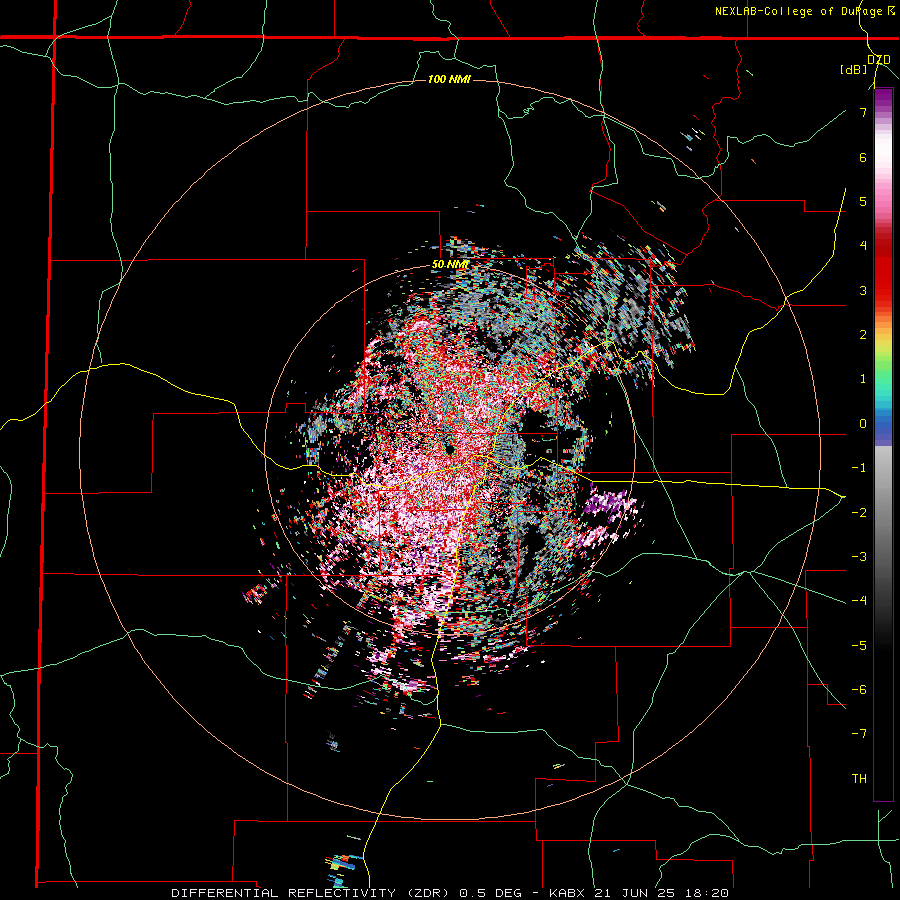Click the -6 value on color scale
The height and width of the screenshot is (900, 900).
point(859,689)
